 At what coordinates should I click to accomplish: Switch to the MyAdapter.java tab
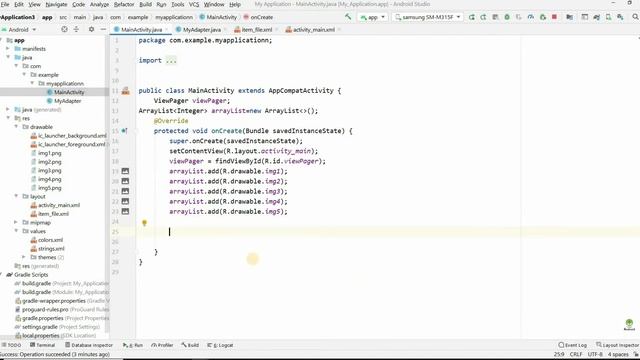click(x=202, y=30)
